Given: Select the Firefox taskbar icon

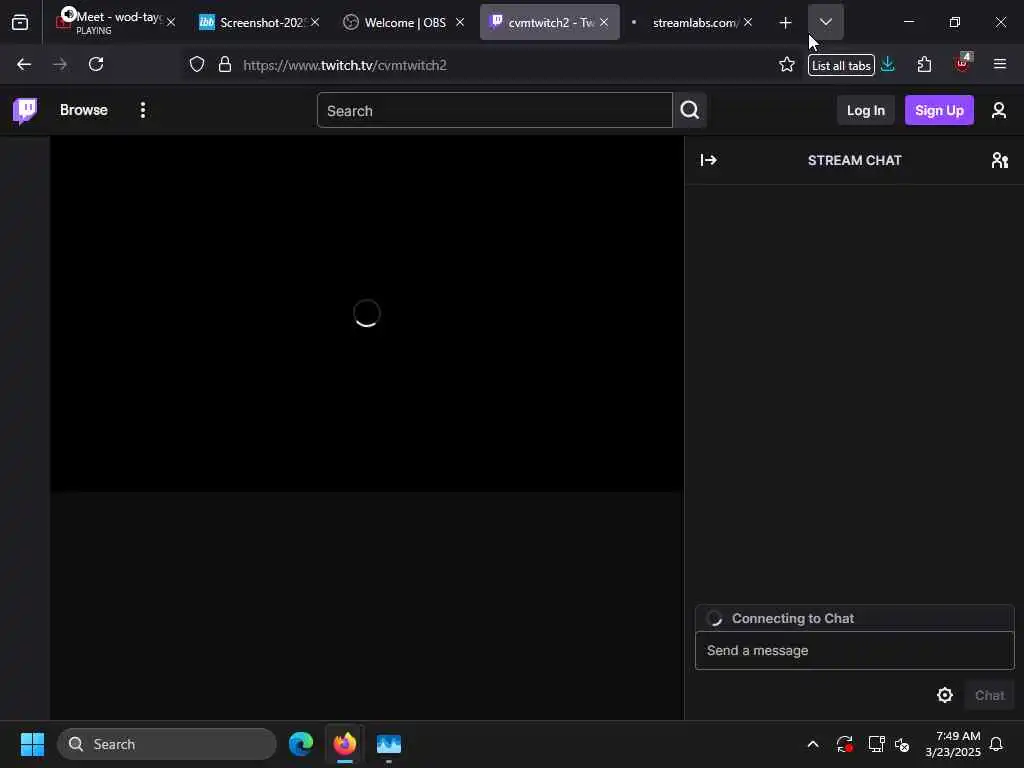Looking at the screenshot, I should point(345,744).
